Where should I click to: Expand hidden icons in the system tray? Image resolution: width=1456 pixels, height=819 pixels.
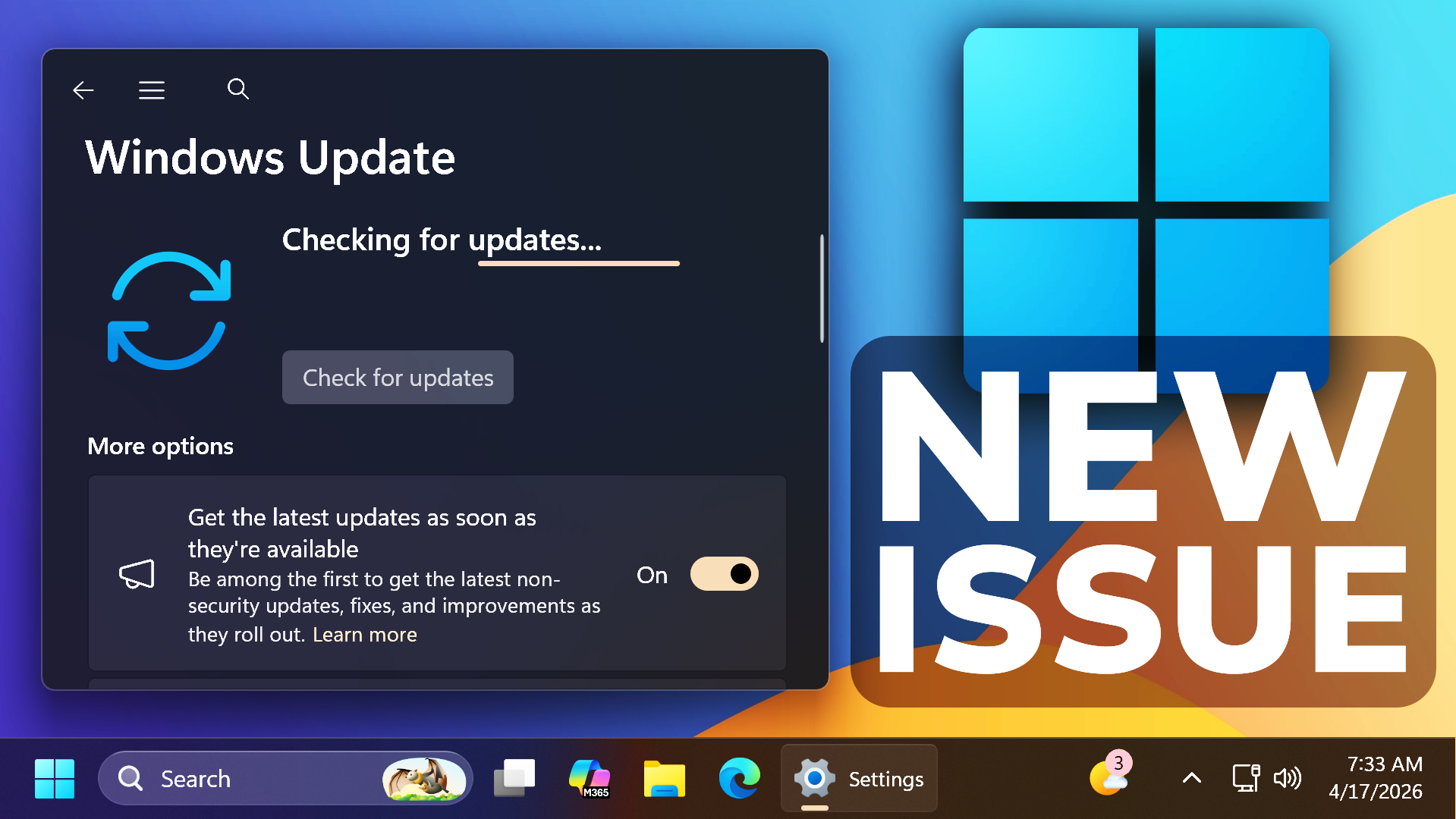pos(1191,778)
